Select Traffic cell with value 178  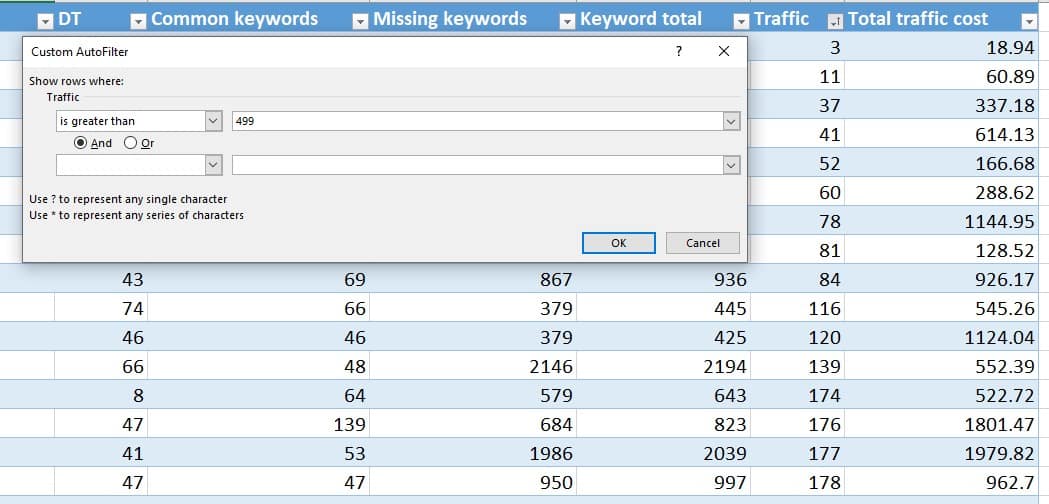point(797,482)
